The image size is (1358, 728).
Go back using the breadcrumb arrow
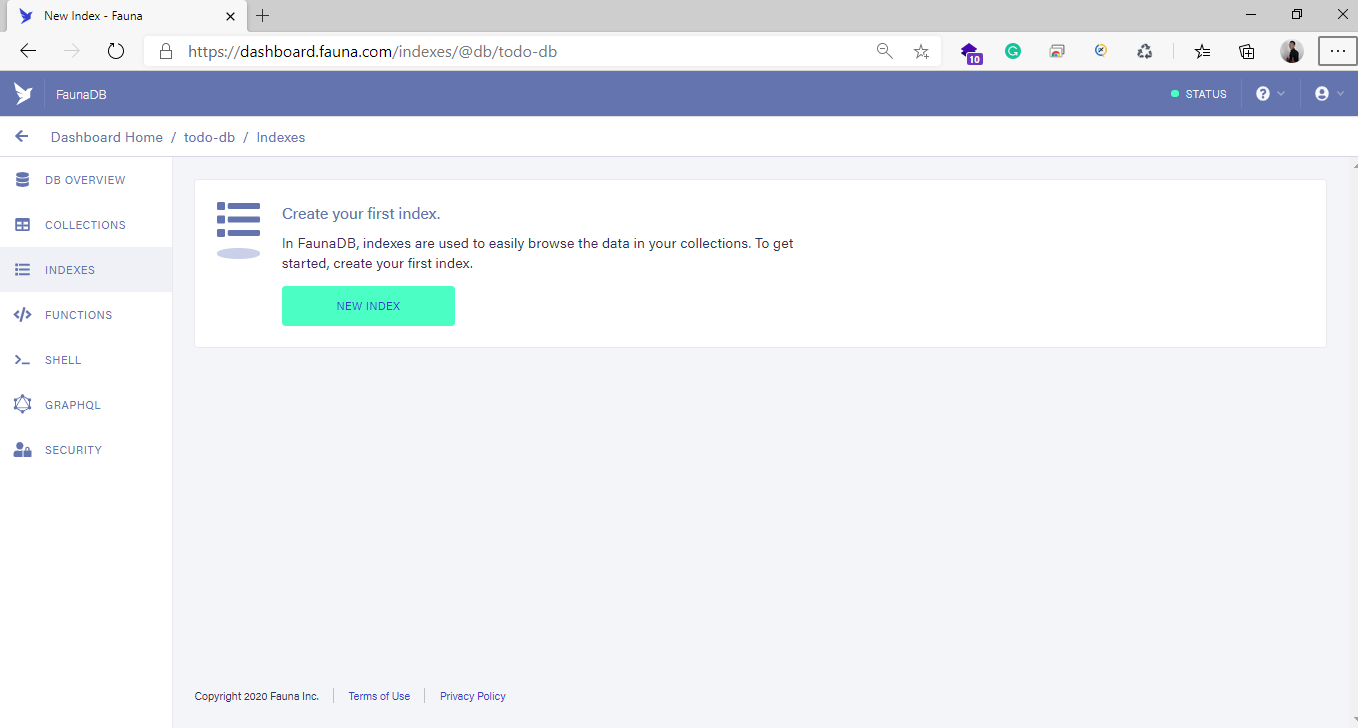pyautogui.click(x=22, y=137)
